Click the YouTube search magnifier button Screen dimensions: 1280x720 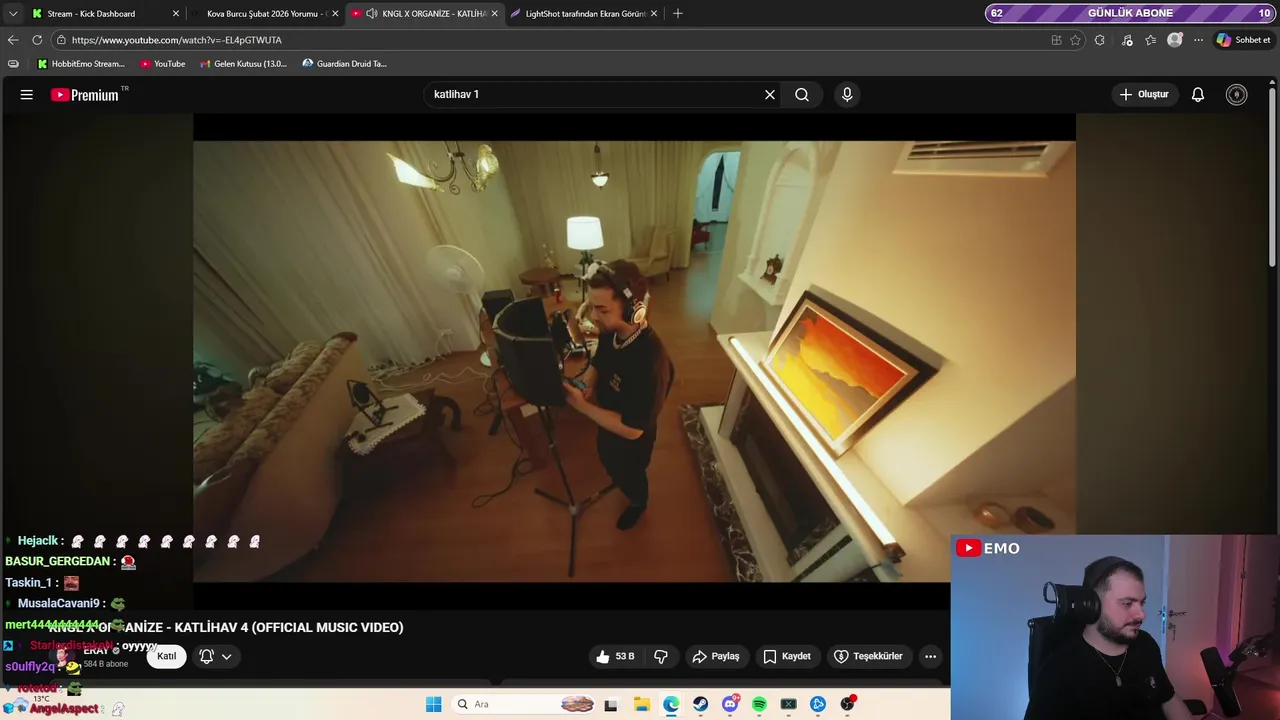[x=802, y=94]
